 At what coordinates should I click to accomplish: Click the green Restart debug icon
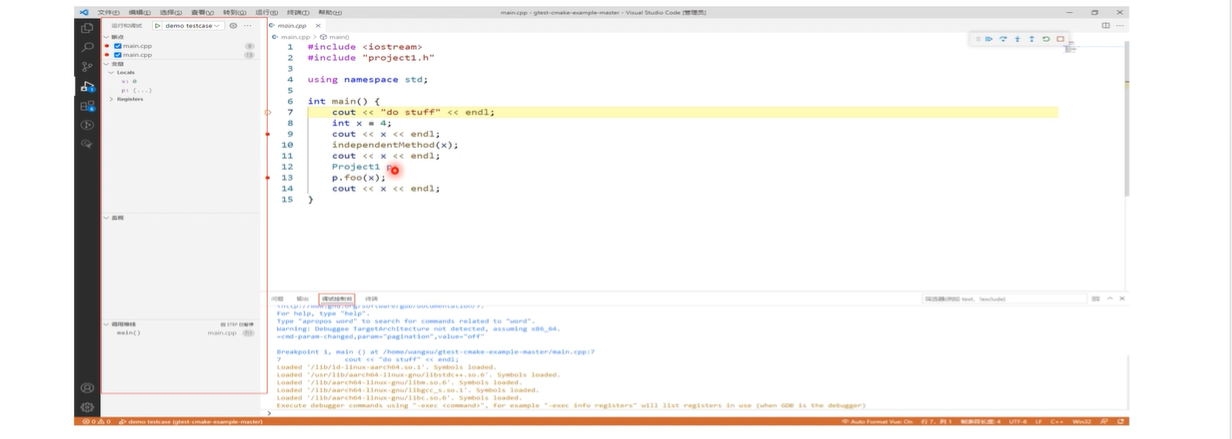click(x=1046, y=39)
